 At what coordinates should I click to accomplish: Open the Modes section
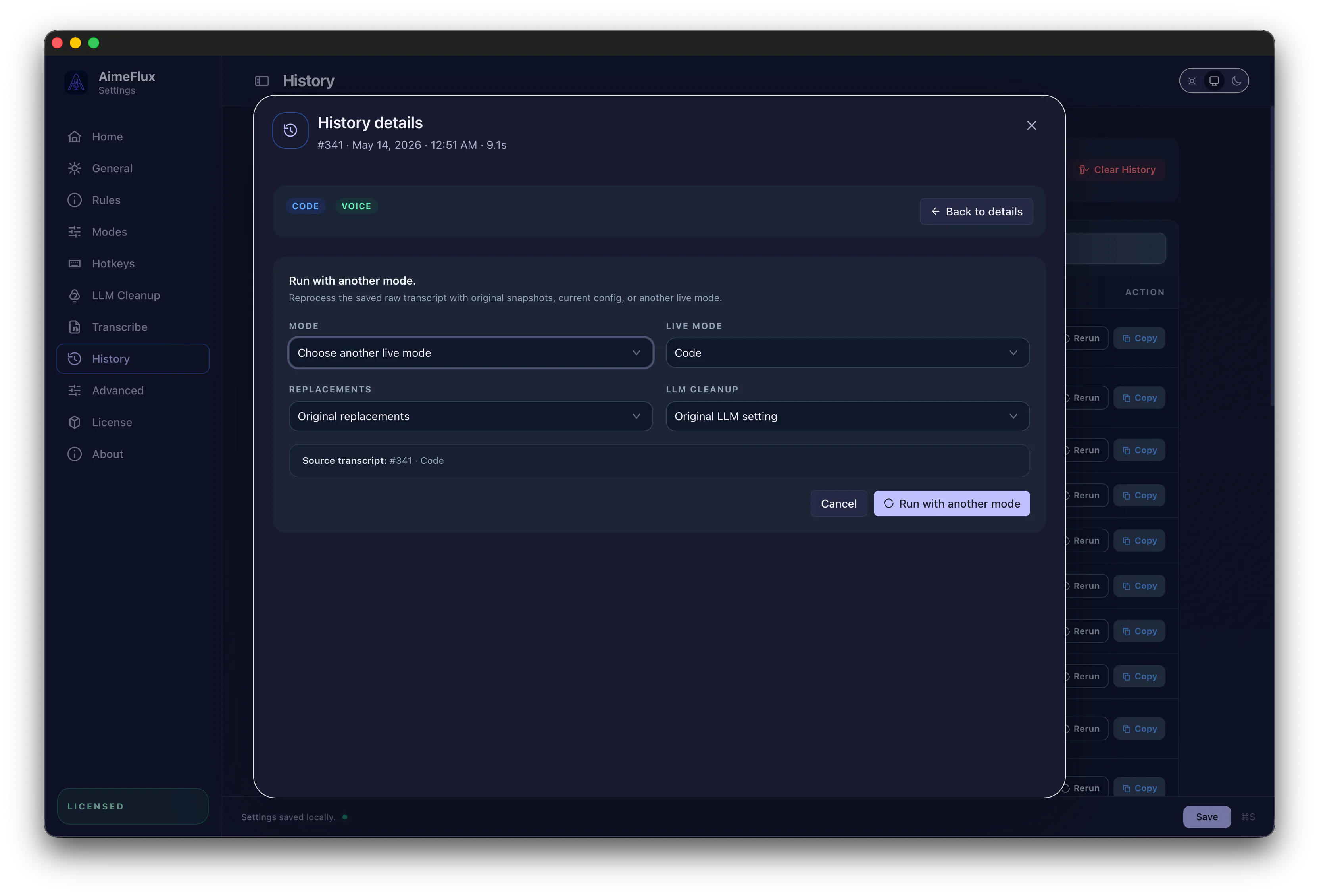tap(133, 232)
